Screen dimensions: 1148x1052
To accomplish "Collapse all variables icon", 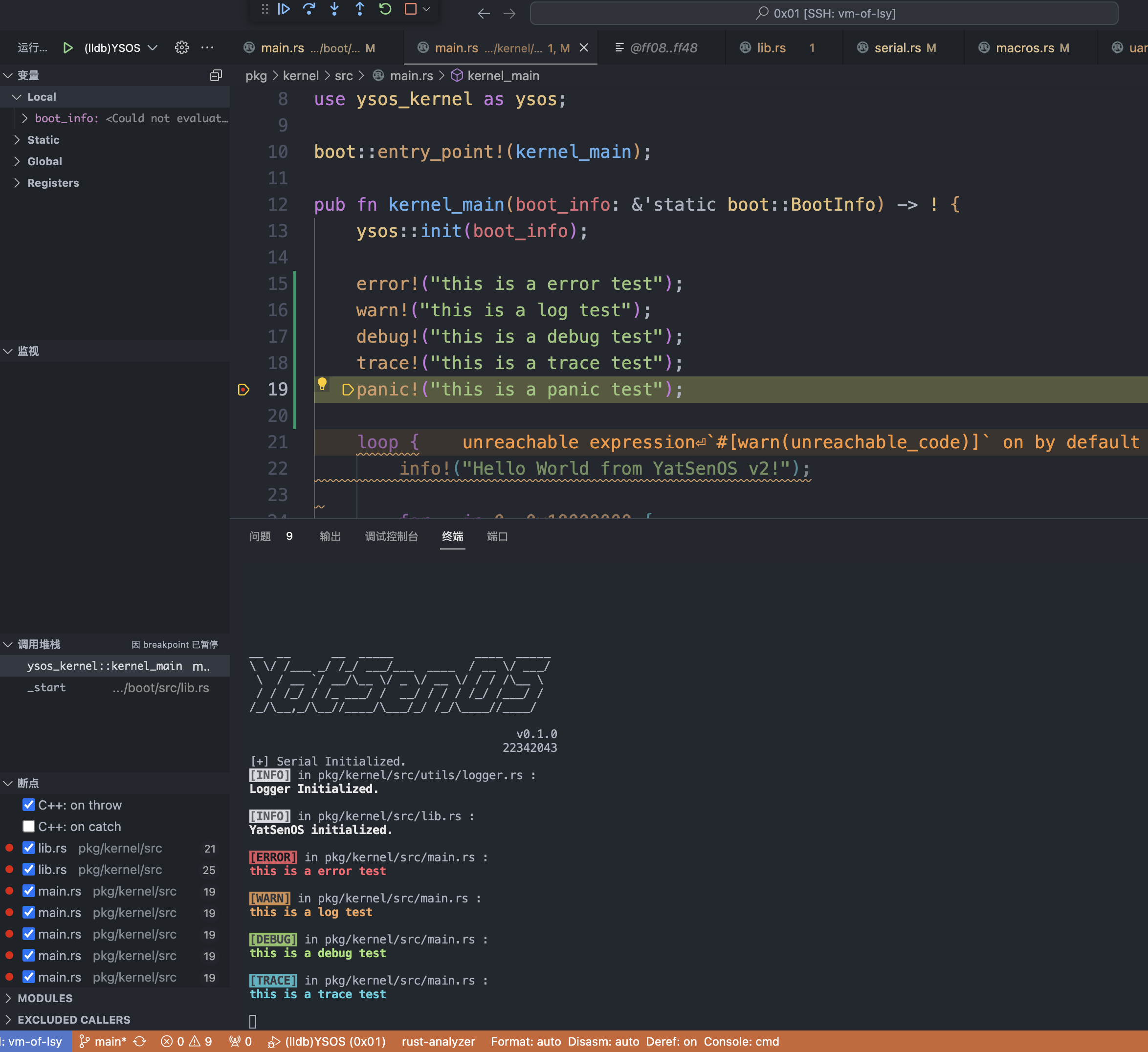I will (216, 75).
